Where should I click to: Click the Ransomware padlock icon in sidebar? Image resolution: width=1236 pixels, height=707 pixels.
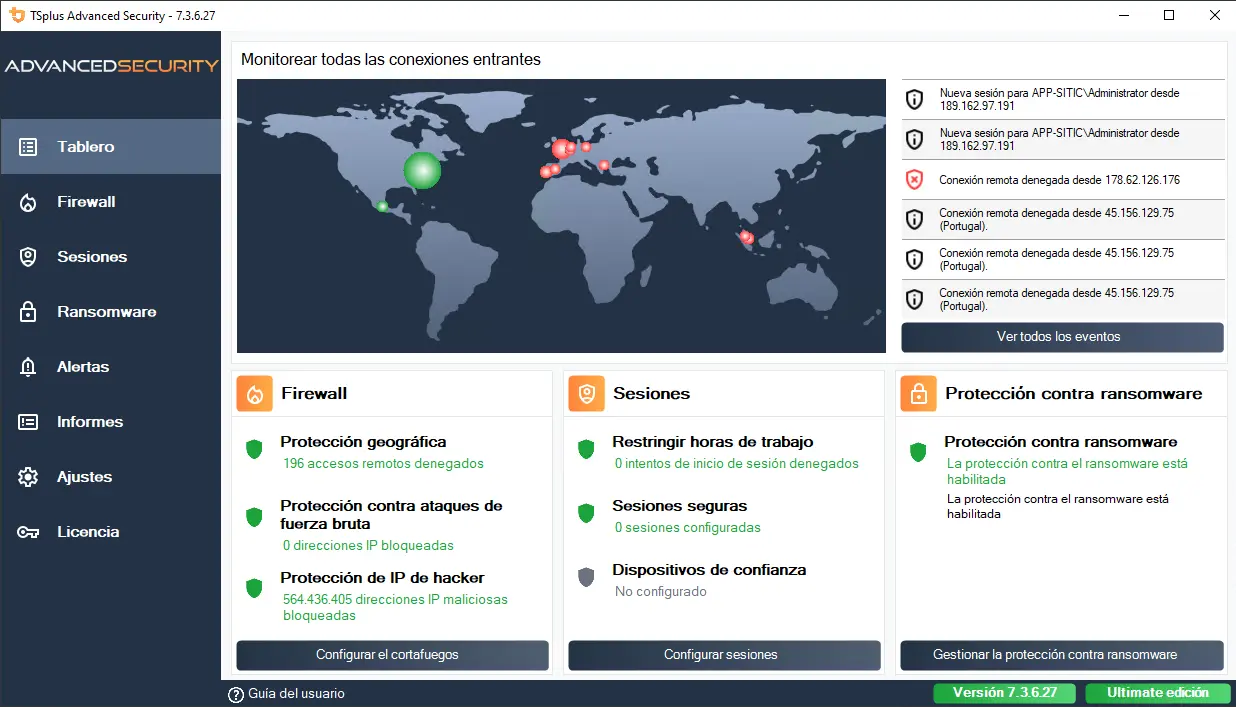point(28,312)
